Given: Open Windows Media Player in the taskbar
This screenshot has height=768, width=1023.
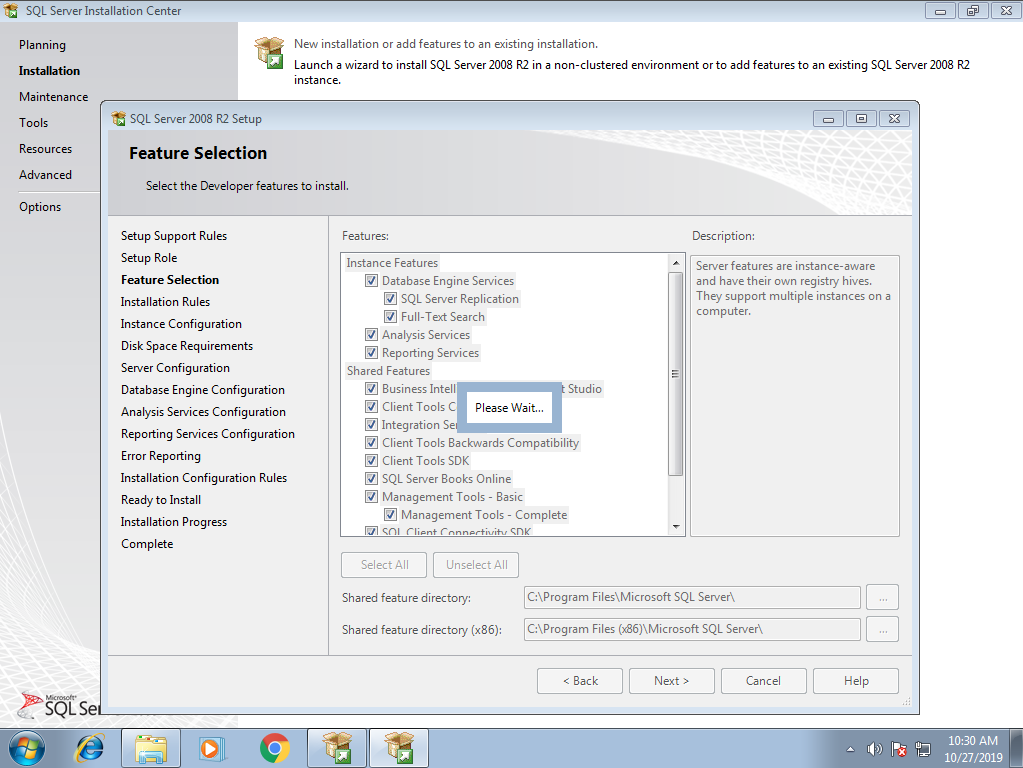Looking at the screenshot, I should tap(211, 748).
